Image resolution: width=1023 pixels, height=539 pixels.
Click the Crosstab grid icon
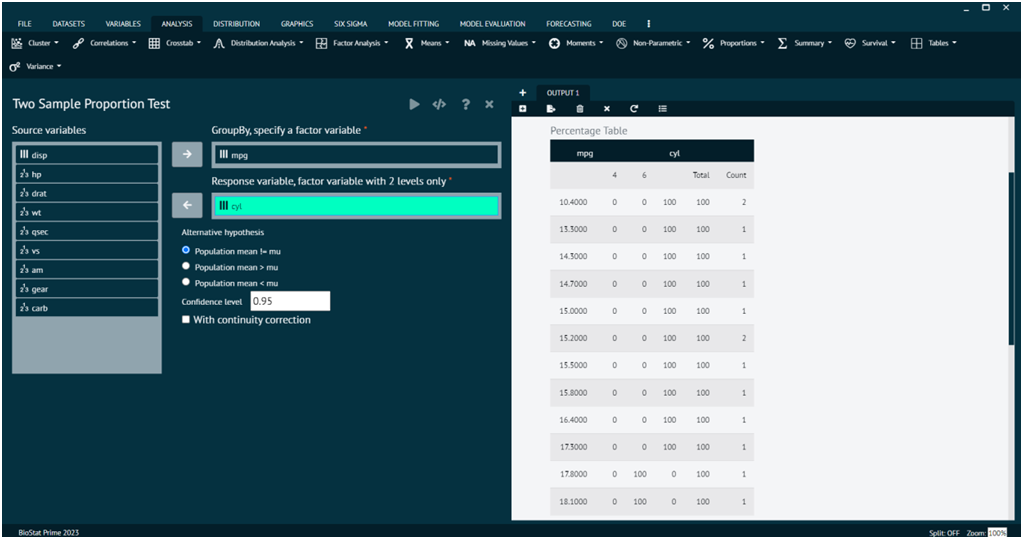point(154,43)
